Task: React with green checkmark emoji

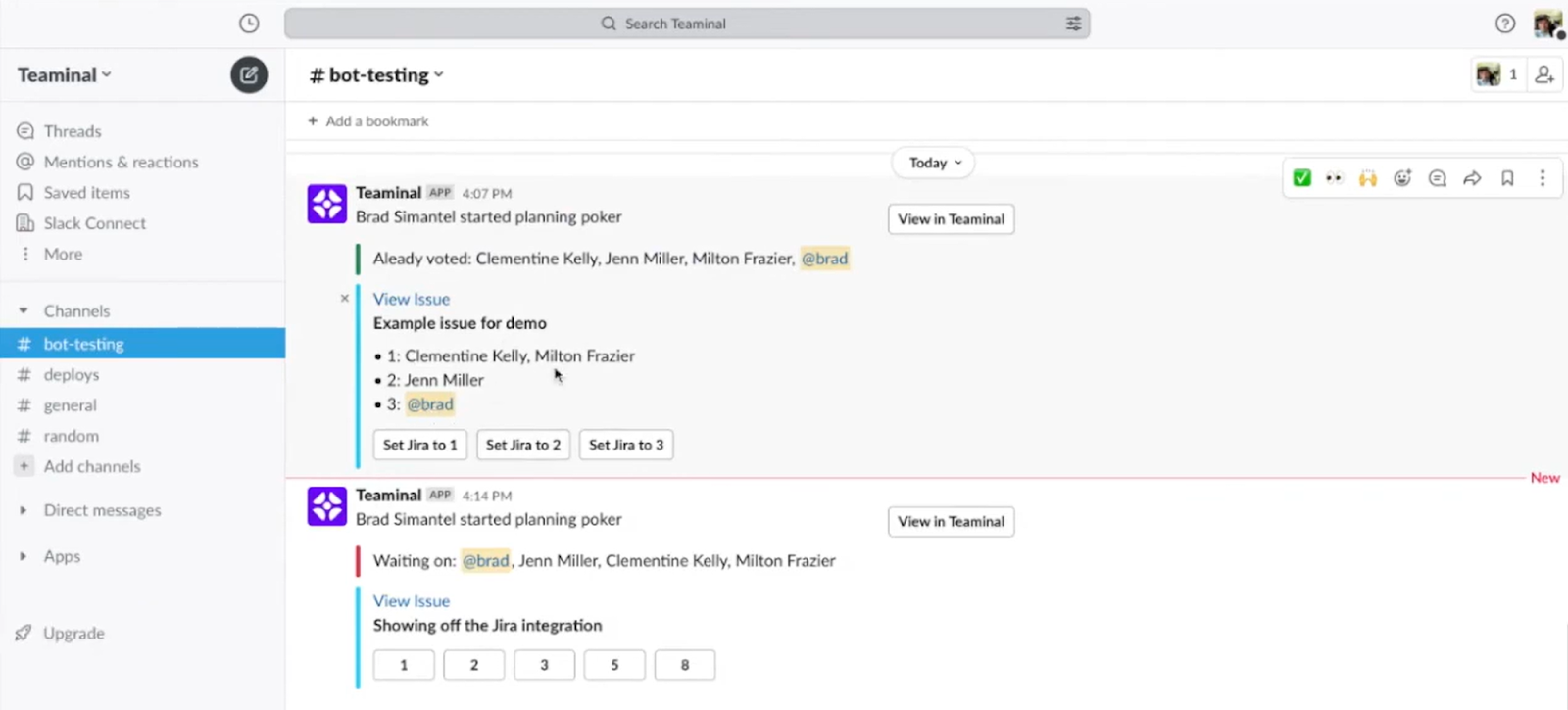Action: pos(1301,178)
